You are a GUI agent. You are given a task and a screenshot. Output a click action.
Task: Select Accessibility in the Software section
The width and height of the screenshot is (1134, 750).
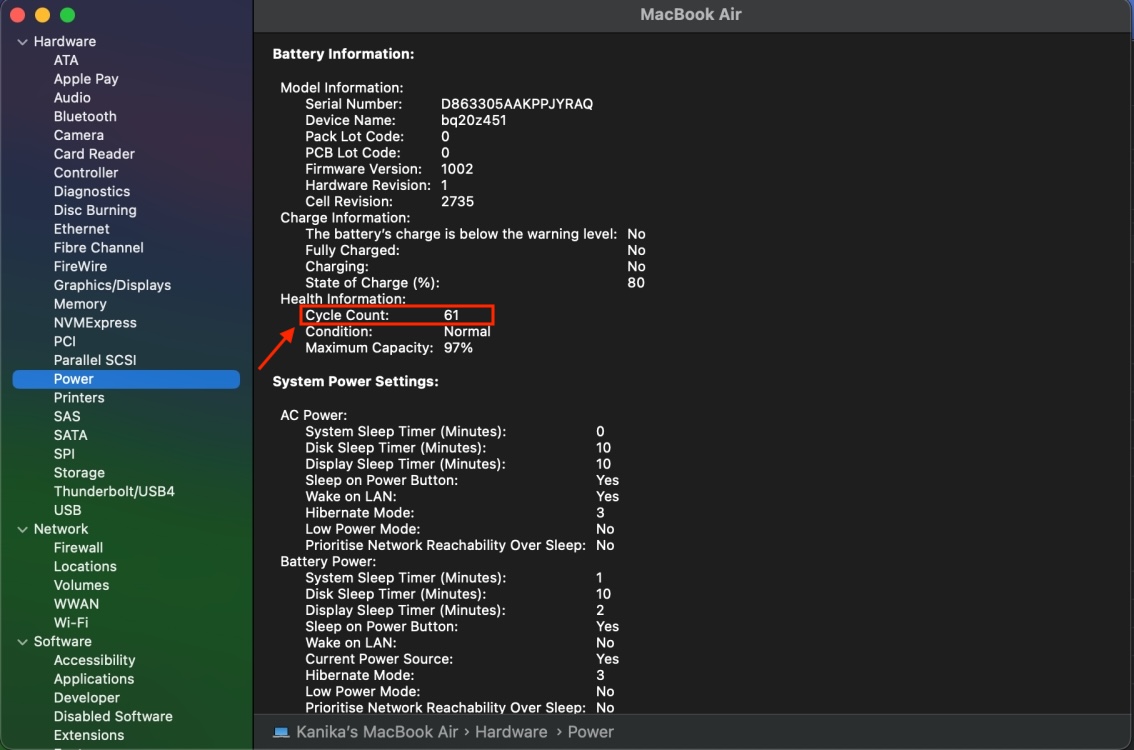(94, 660)
